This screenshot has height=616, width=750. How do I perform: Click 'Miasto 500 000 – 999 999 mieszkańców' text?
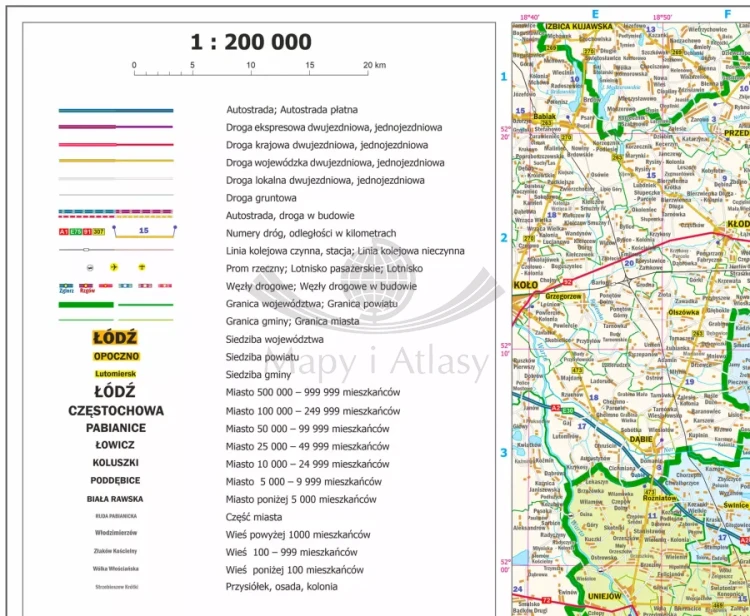pyautogui.click(x=313, y=392)
